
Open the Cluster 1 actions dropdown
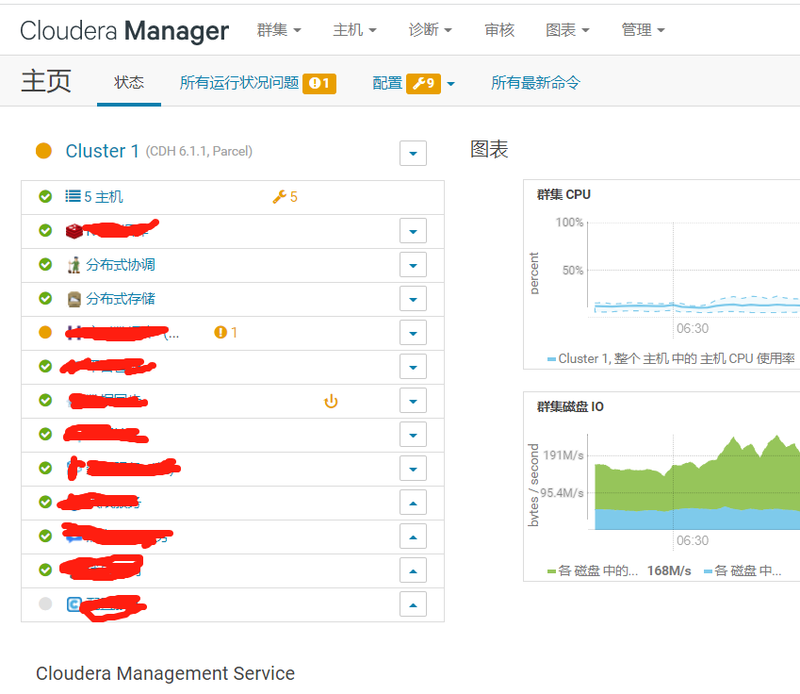tap(413, 153)
